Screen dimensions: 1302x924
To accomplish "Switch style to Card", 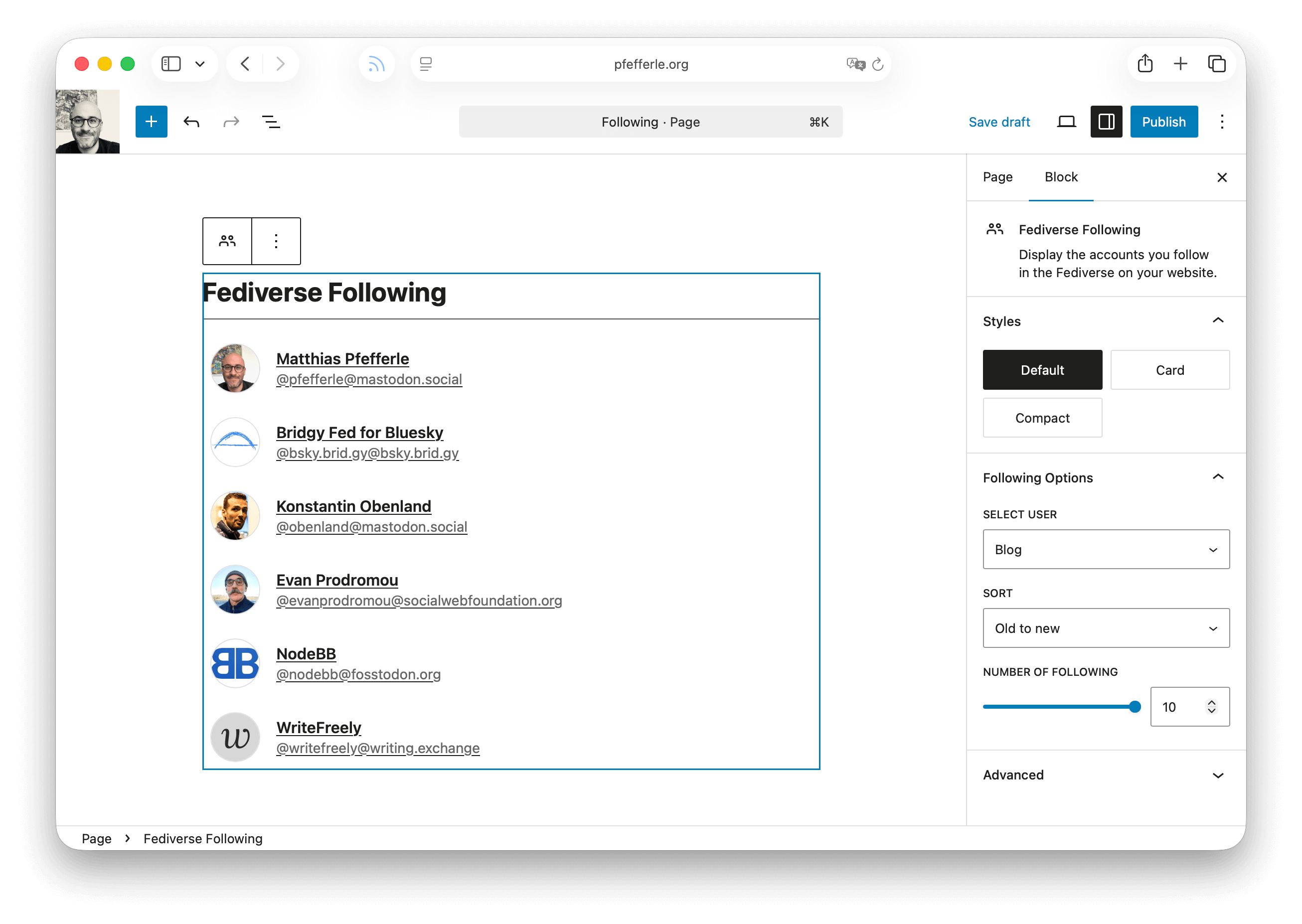I will click(x=1170, y=369).
